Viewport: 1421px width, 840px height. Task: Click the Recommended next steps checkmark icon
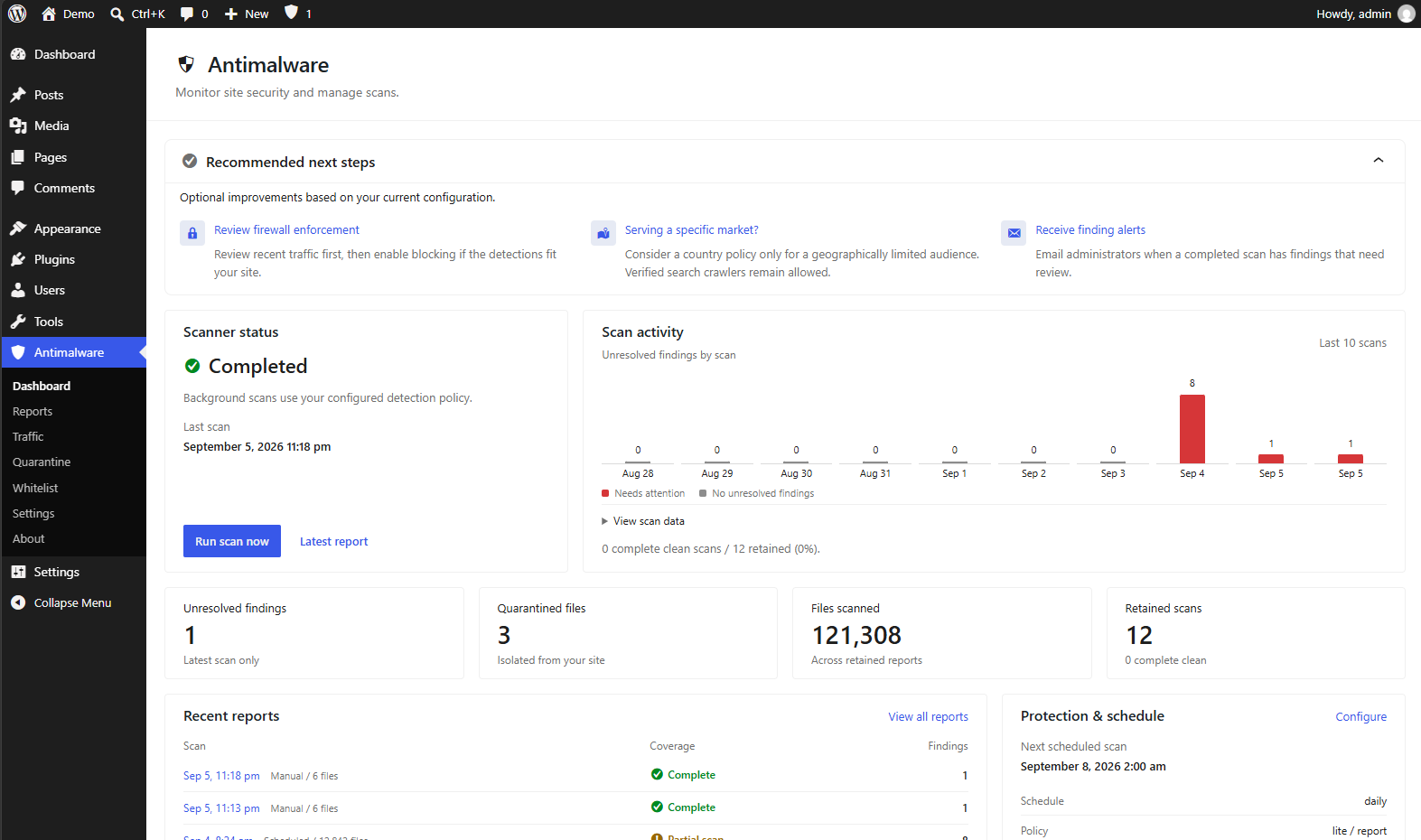(x=190, y=161)
